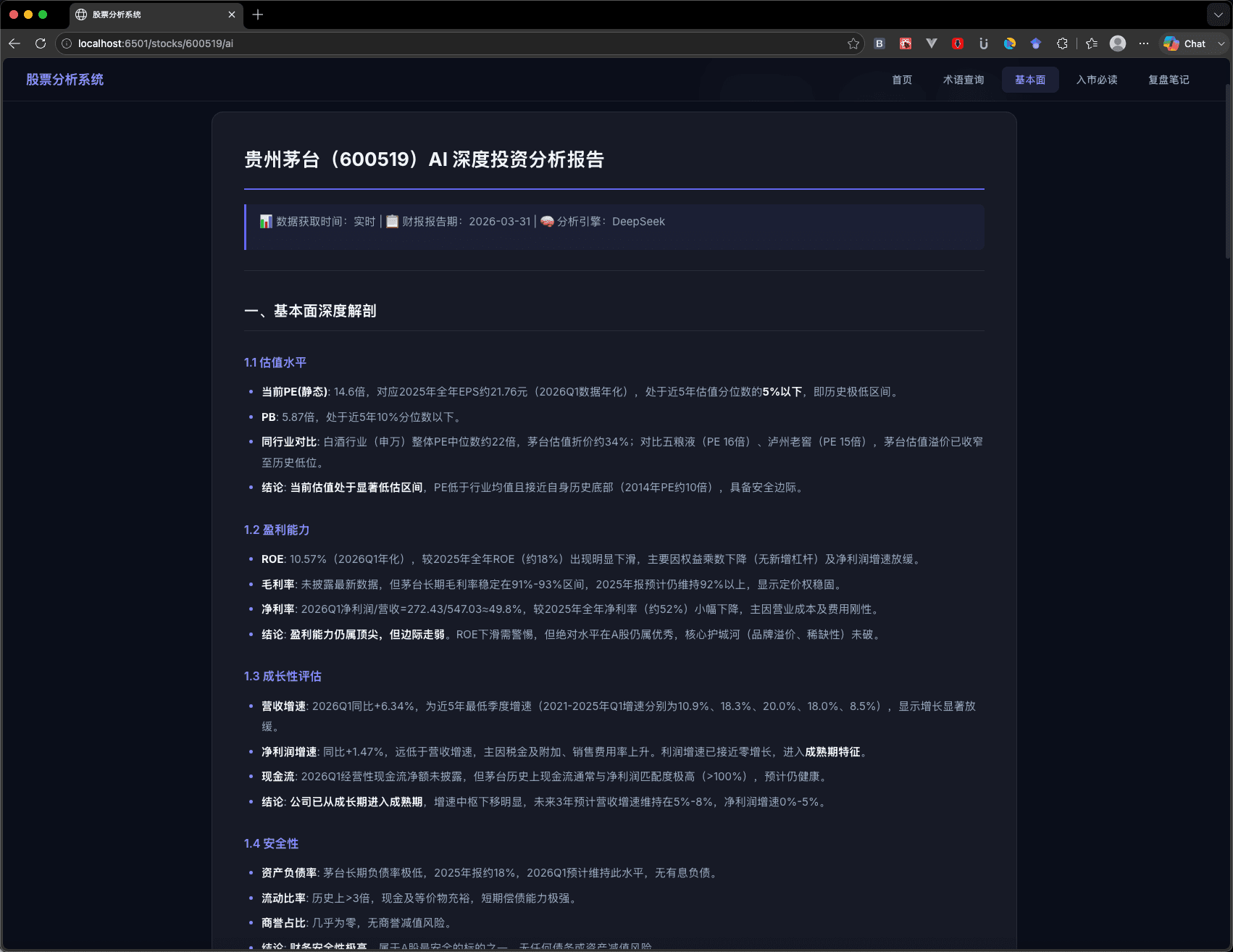Click the 1.3 成长性评估 subheading
1233x952 pixels.
pos(283,676)
